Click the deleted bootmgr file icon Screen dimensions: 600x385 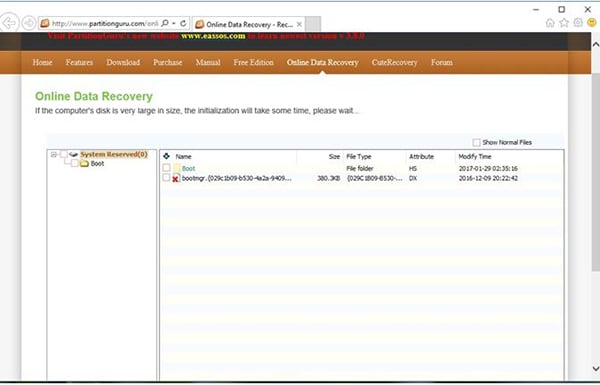coord(176,178)
